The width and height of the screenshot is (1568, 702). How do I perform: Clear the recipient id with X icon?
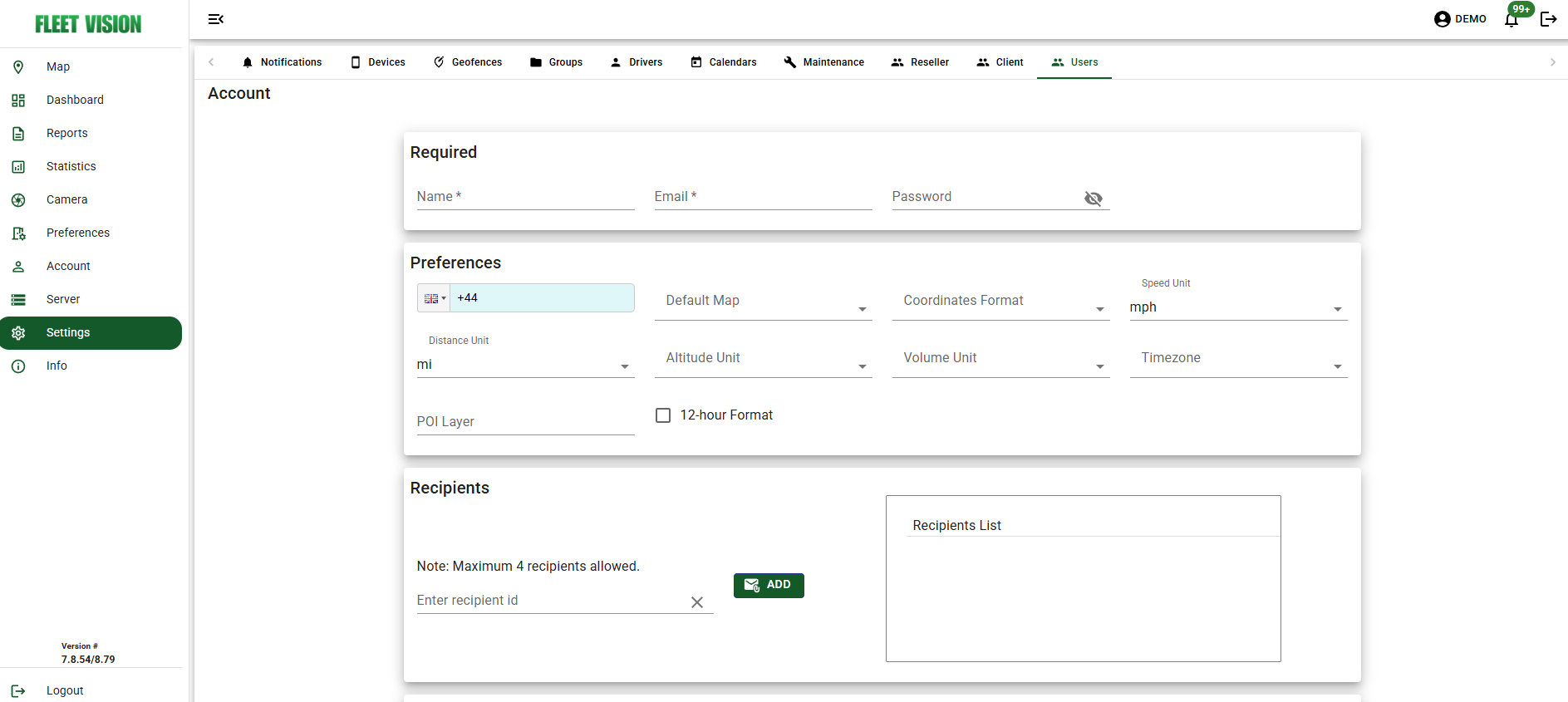click(x=697, y=602)
